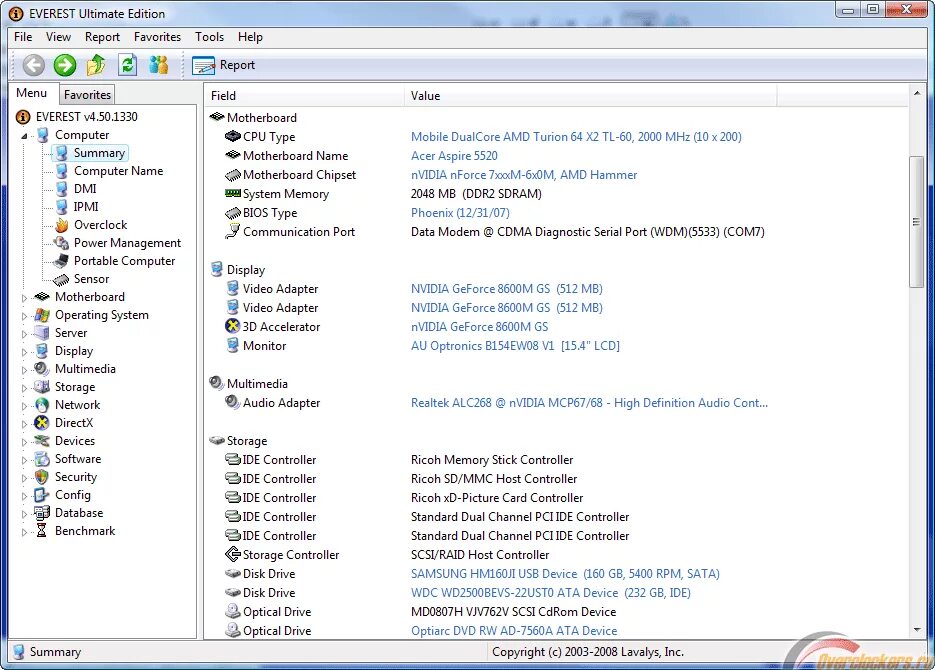This screenshot has height=670, width=935.
Task: Click the Field column header
Action: (304, 95)
